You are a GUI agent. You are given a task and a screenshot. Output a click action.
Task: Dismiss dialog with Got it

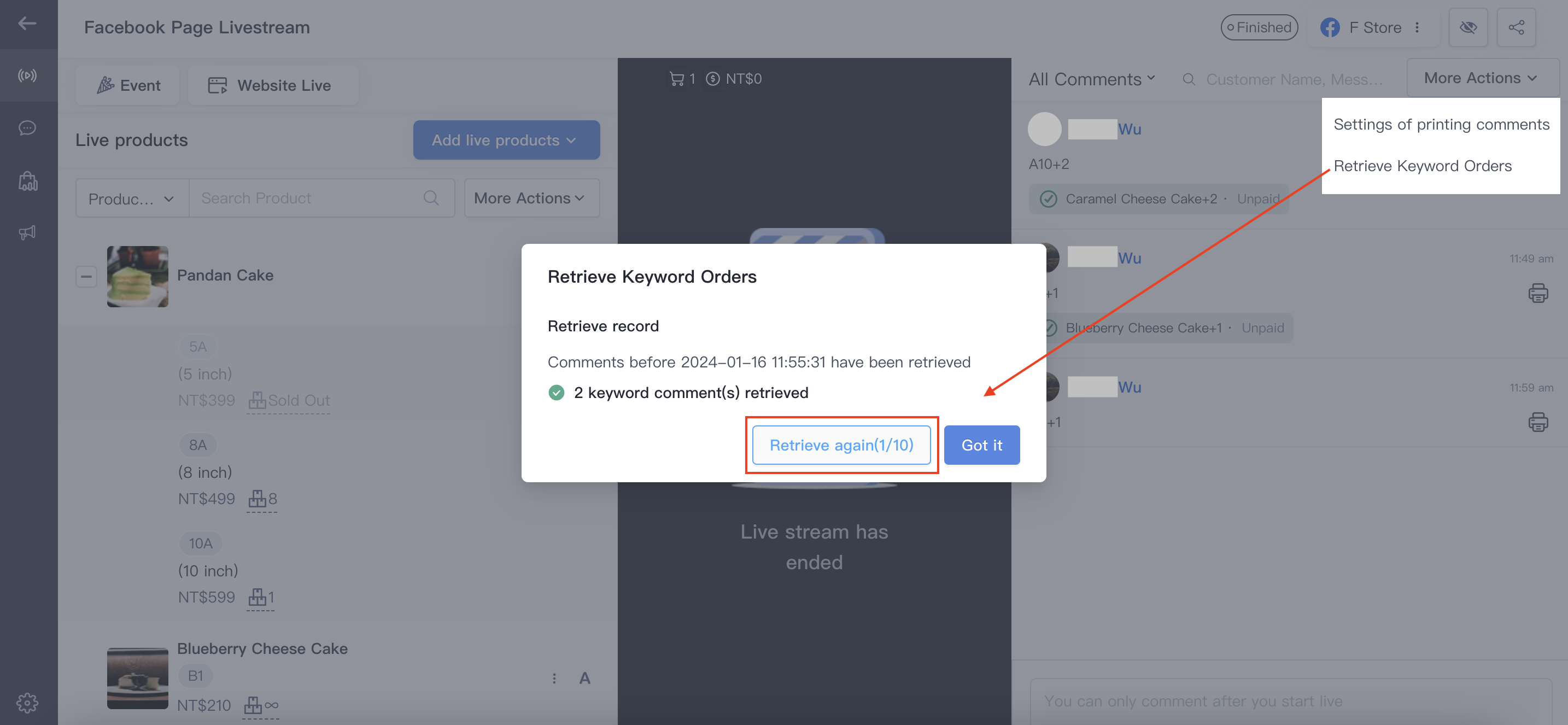(x=981, y=445)
